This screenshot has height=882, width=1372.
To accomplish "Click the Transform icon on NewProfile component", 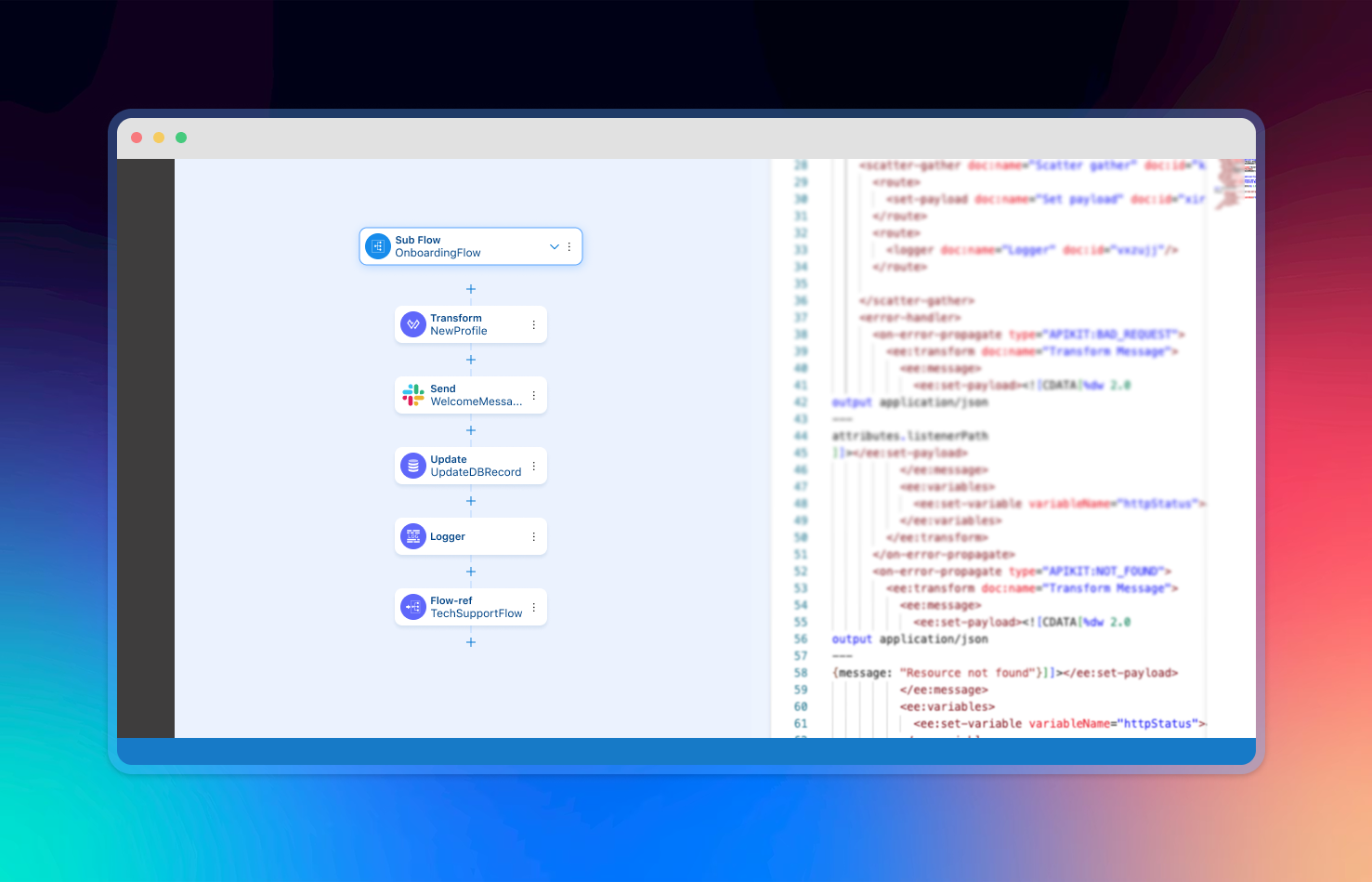I will point(412,323).
